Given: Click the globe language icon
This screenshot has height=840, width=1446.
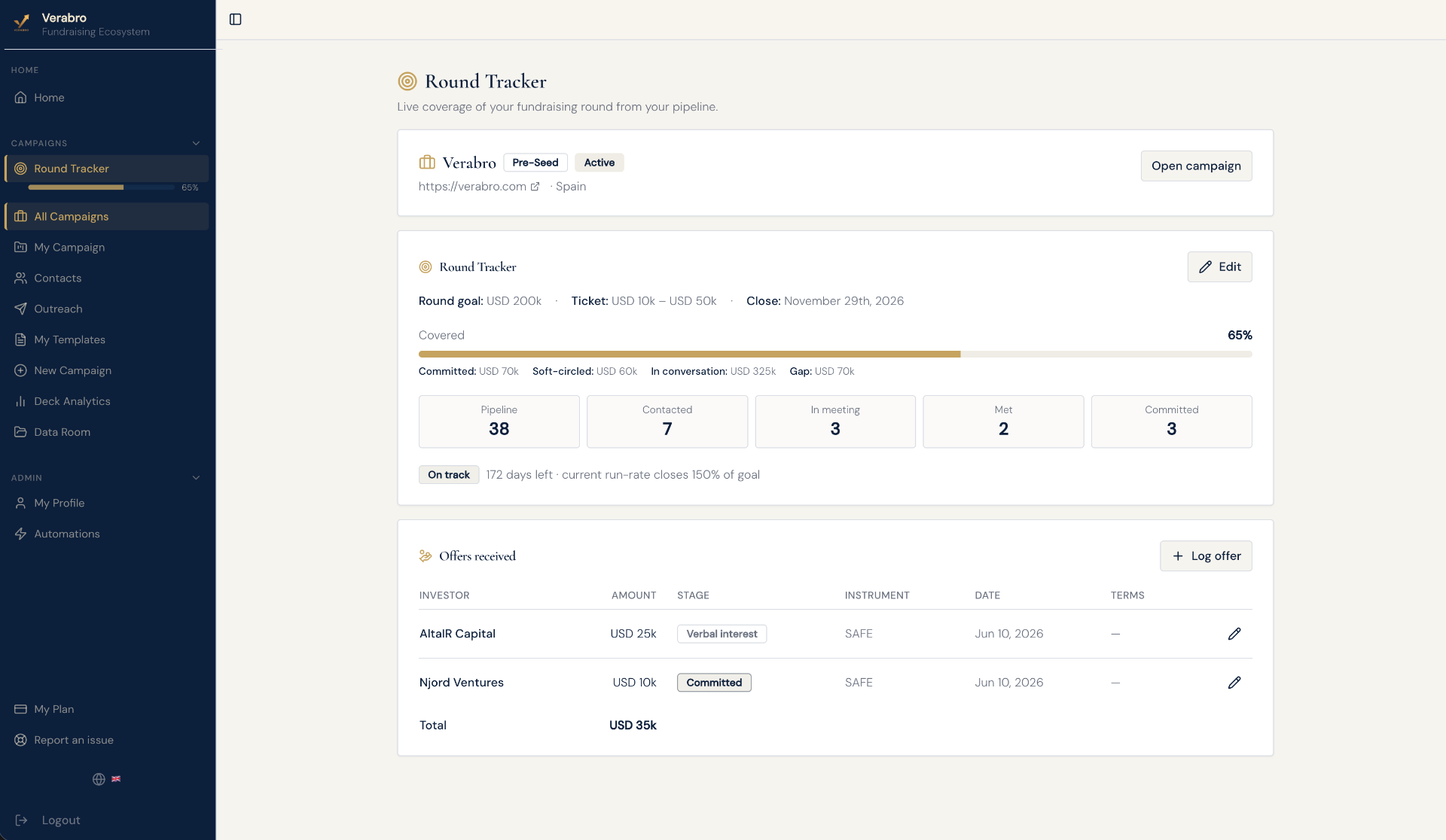Looking at the screenshot, I should pos(99,780).
